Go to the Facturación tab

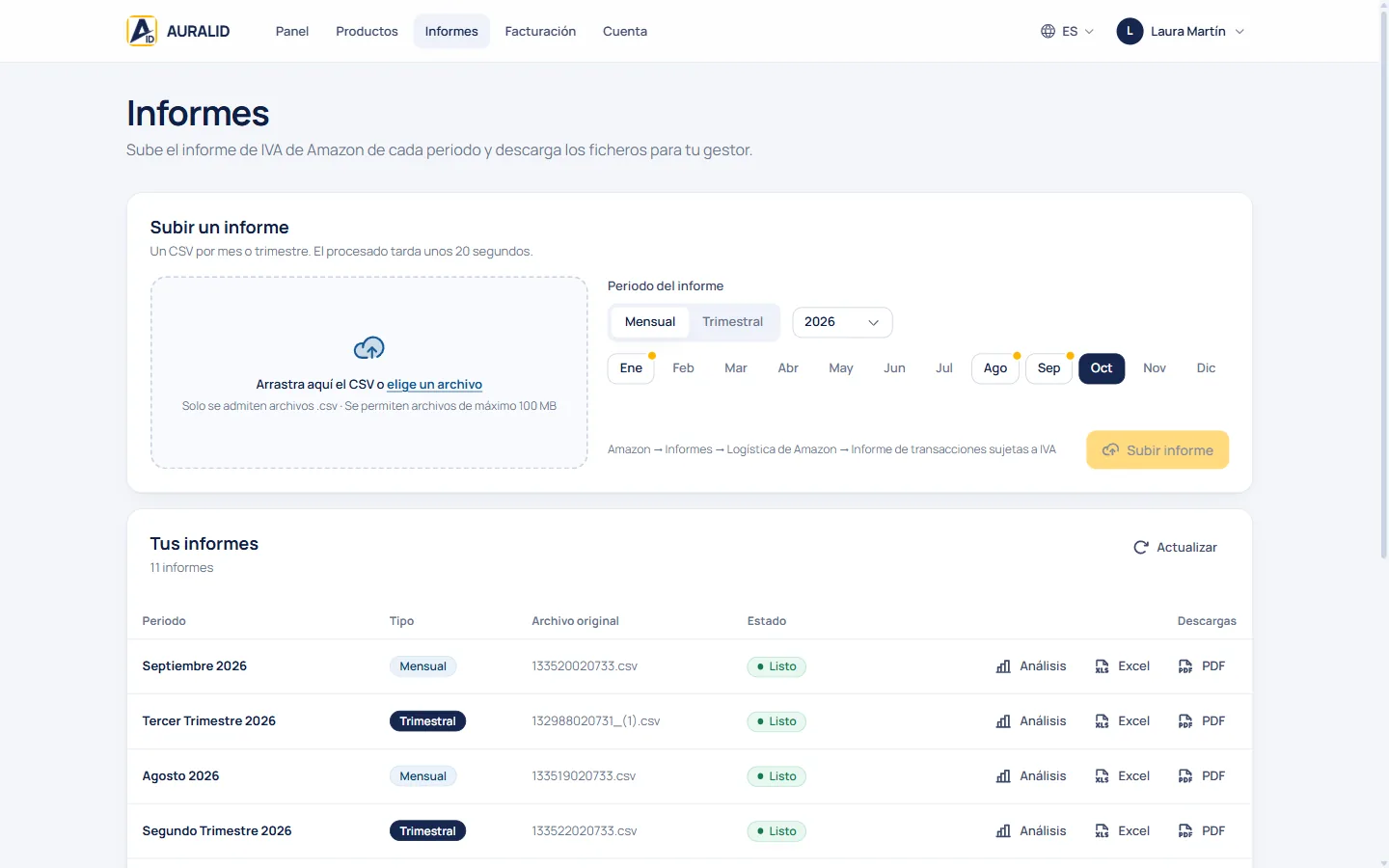click(540, 31)
